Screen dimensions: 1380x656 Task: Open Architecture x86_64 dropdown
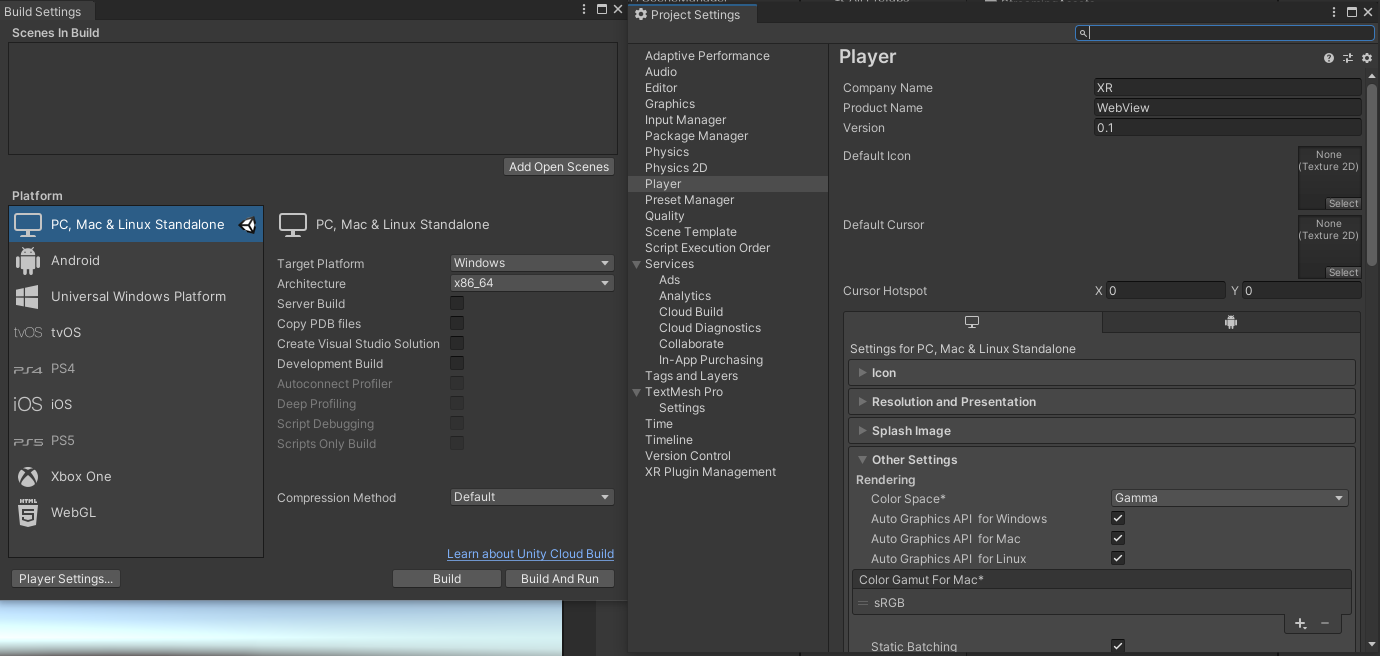point(532,283)
